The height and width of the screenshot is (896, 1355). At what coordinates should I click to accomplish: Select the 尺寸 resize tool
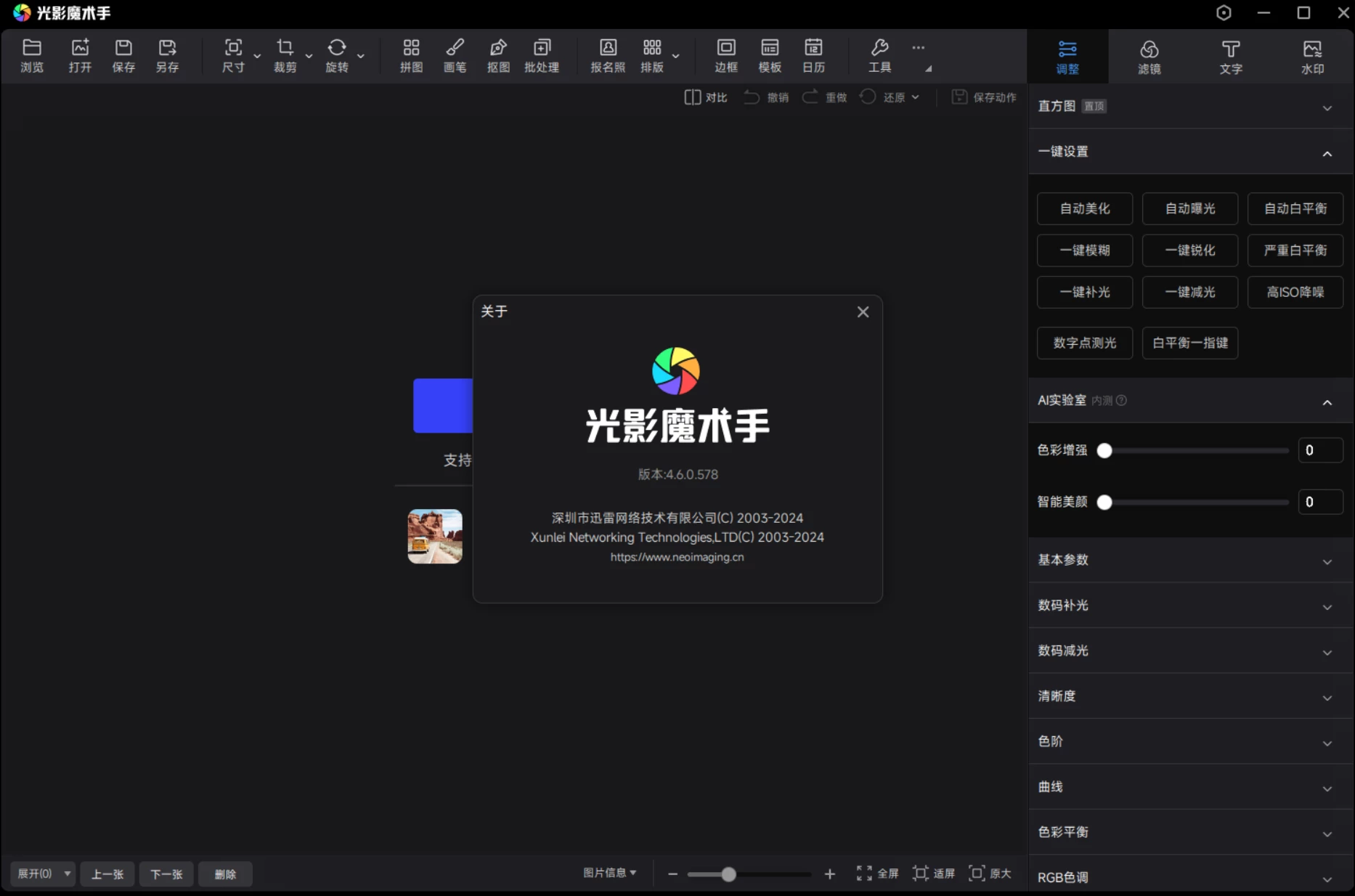(x=233, y=56)
